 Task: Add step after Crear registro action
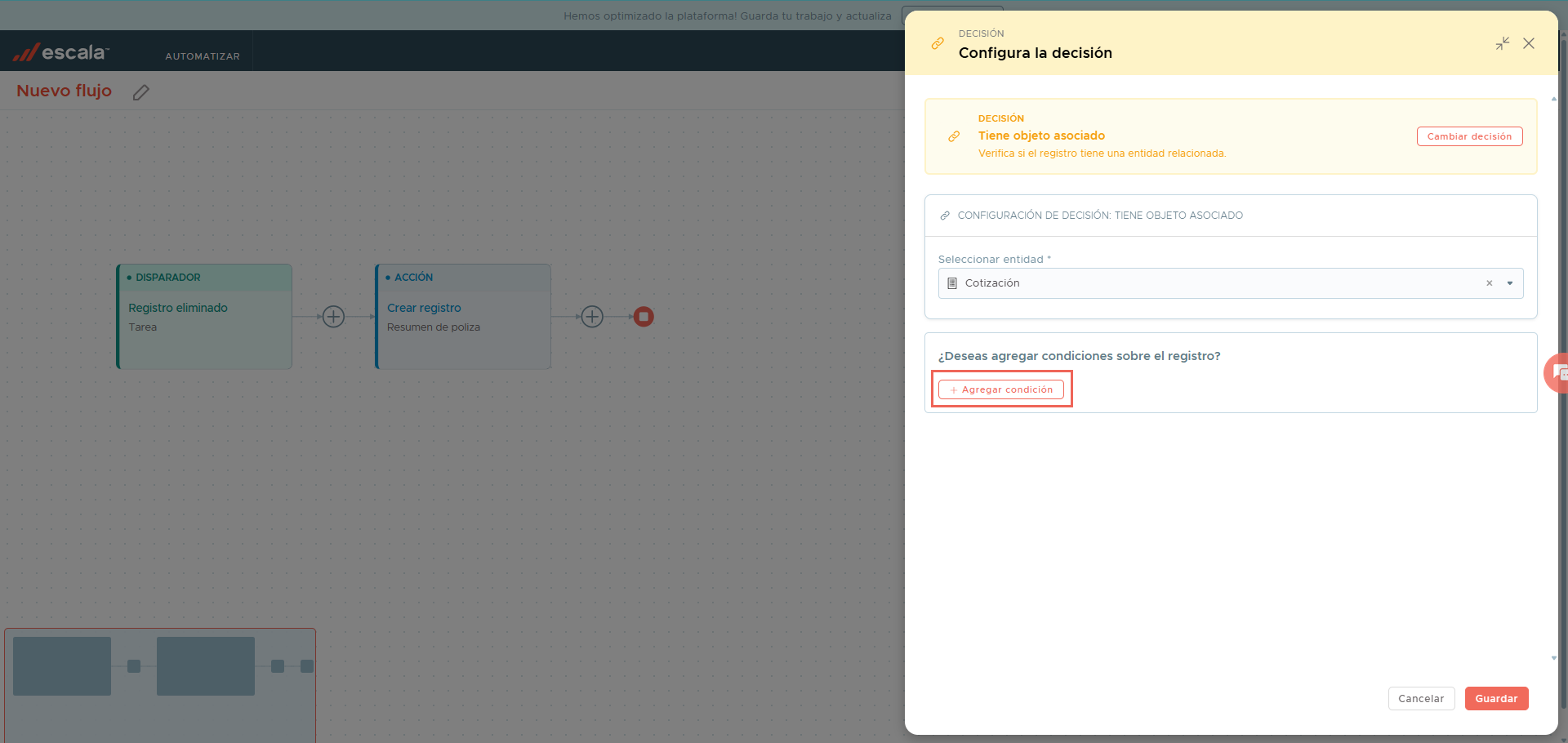592,317
